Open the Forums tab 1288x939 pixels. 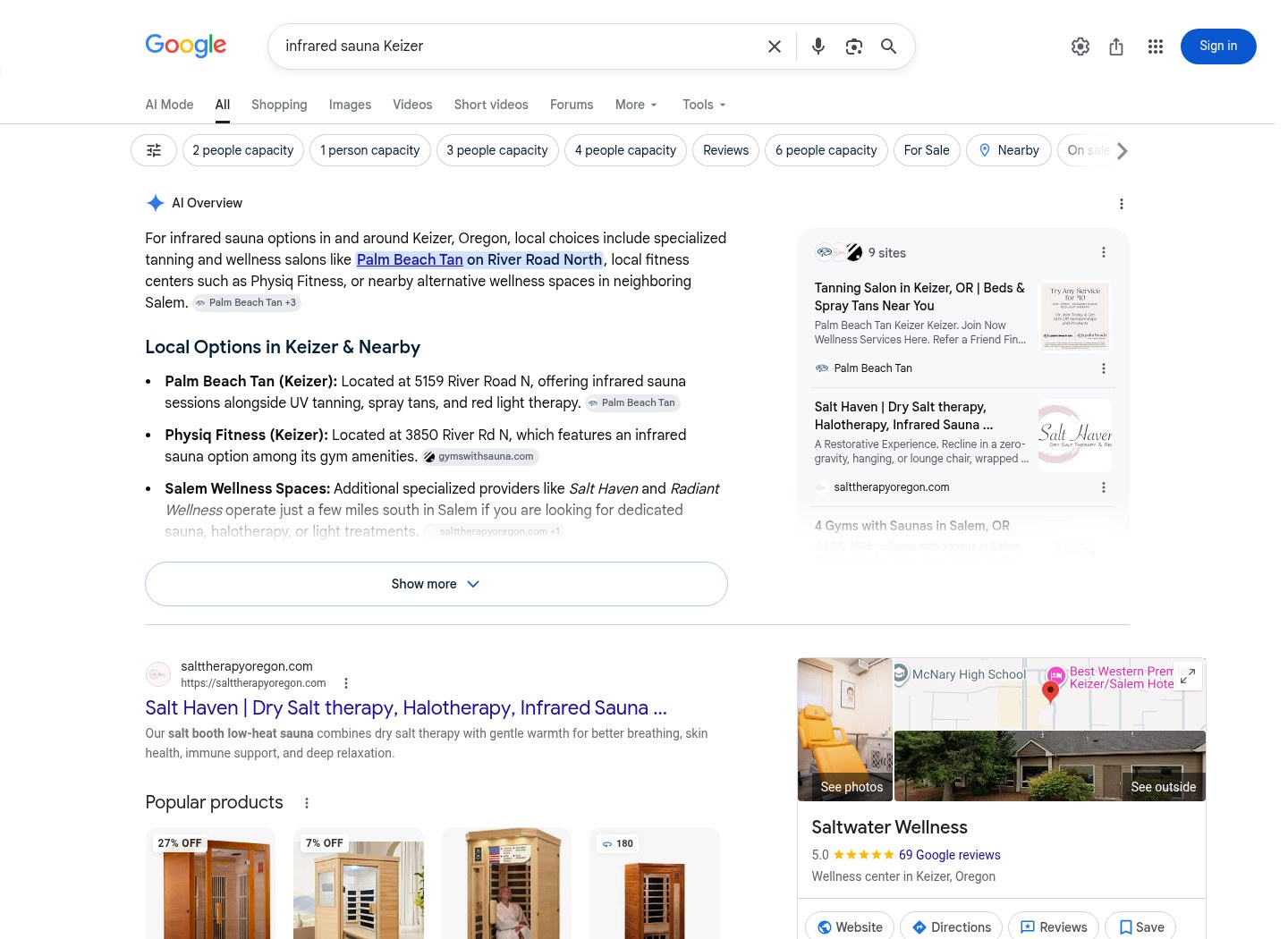click(572, 105)
